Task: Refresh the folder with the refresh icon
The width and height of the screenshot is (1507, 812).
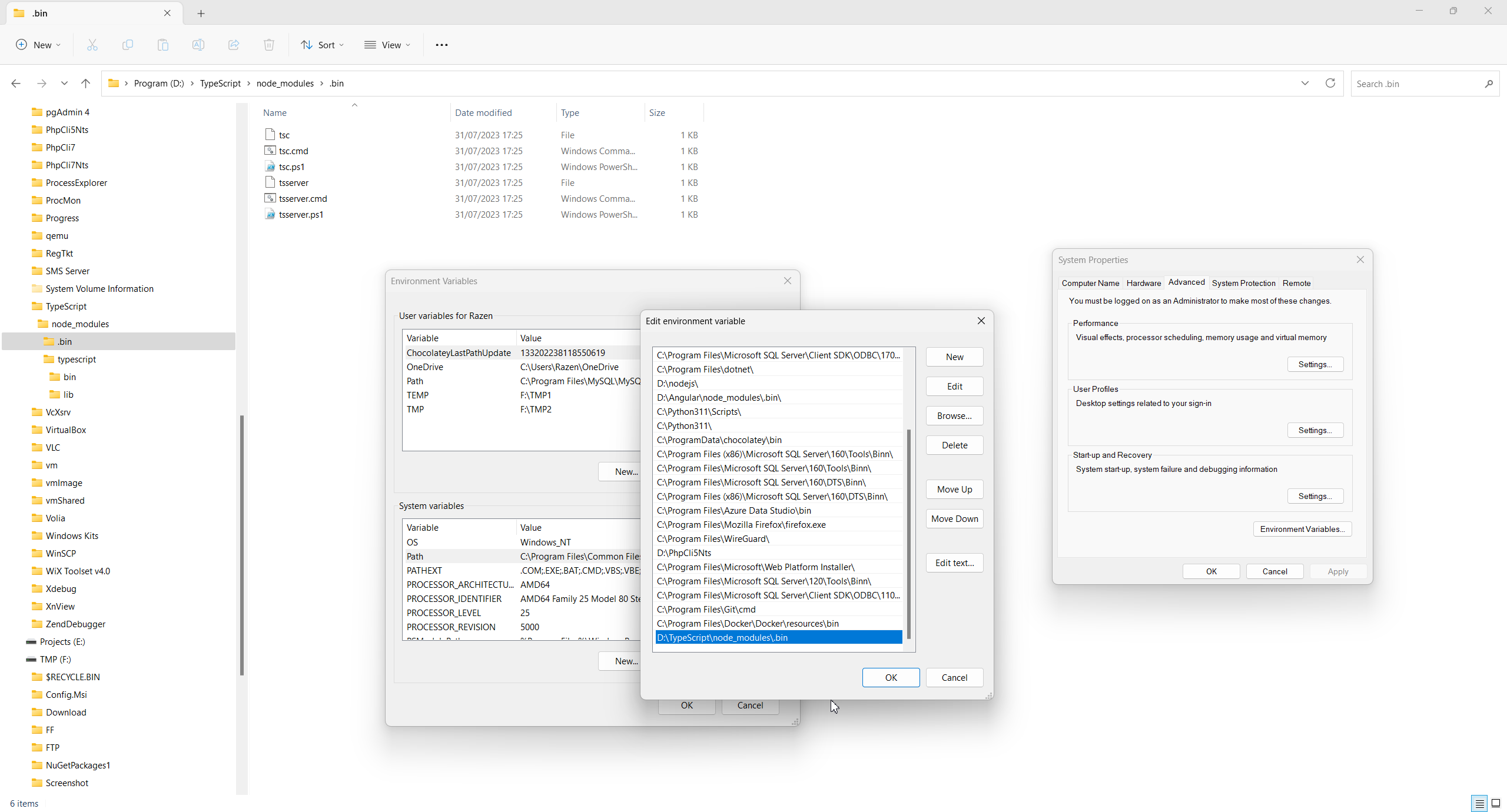Action: tap(1330, 84)
